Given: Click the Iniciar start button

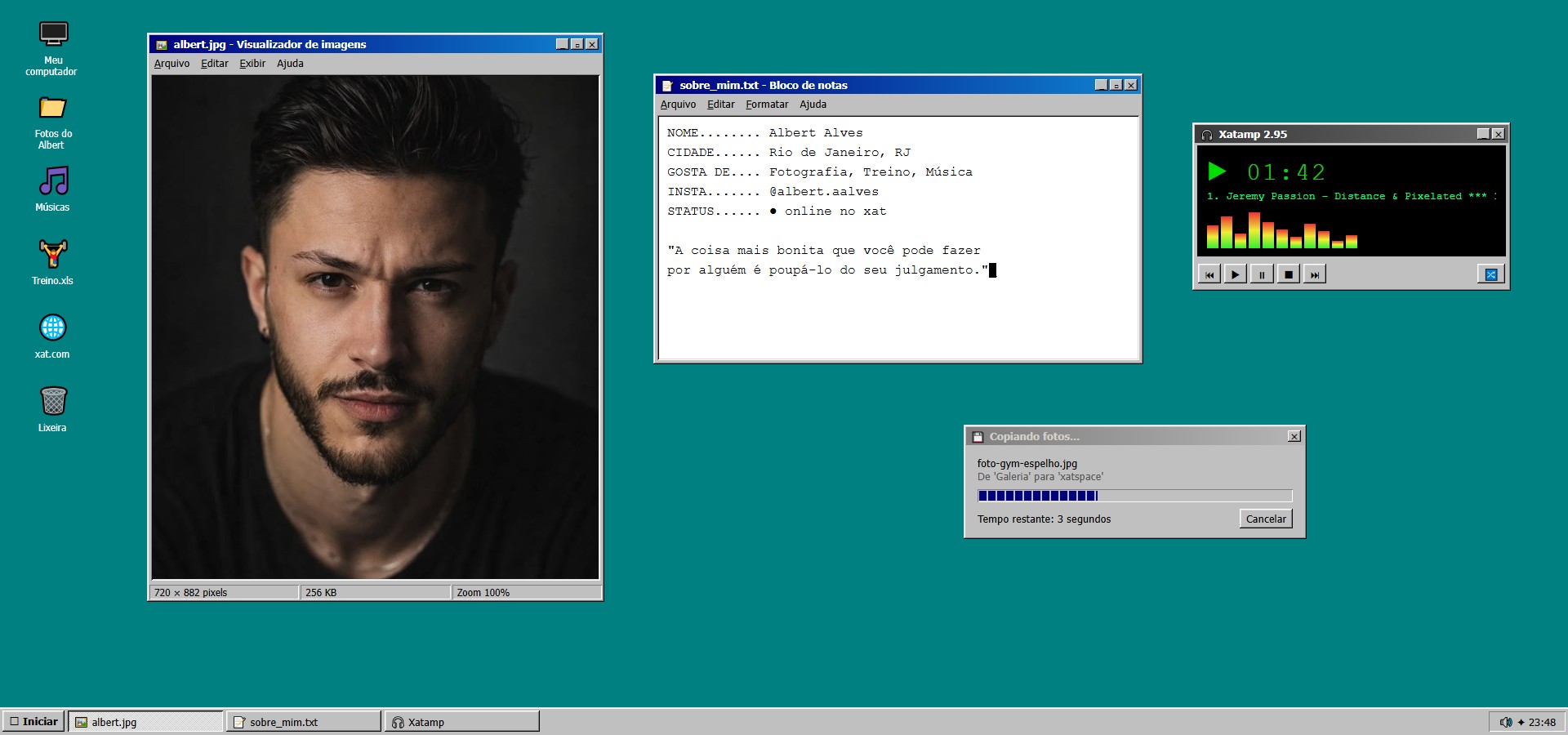Looking at the screenshot, I should click(33, 721).
